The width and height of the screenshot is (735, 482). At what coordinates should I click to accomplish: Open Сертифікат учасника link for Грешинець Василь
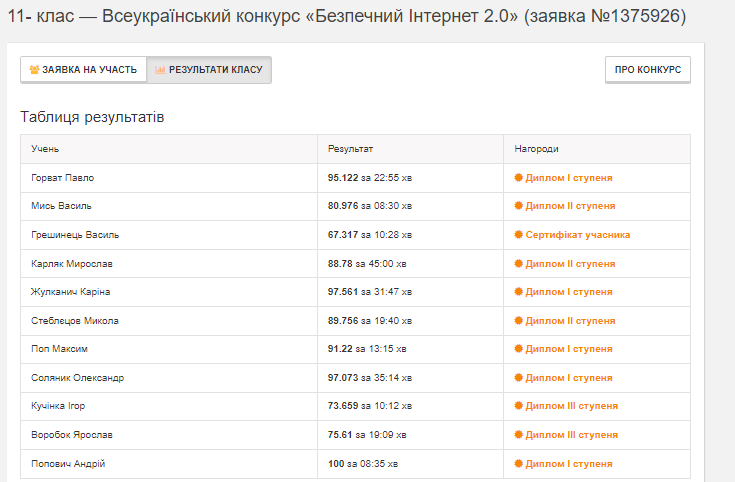pos(578,235)
